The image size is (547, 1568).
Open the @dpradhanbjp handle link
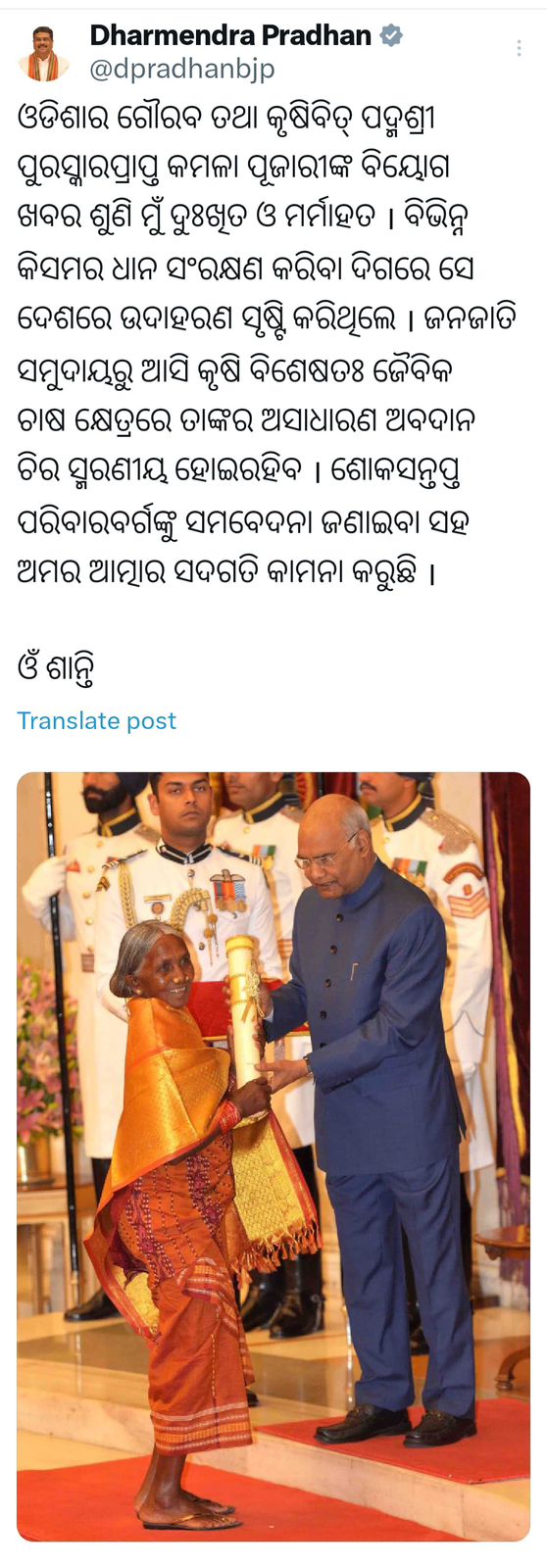pyautogui.click(x=182, y=69)
